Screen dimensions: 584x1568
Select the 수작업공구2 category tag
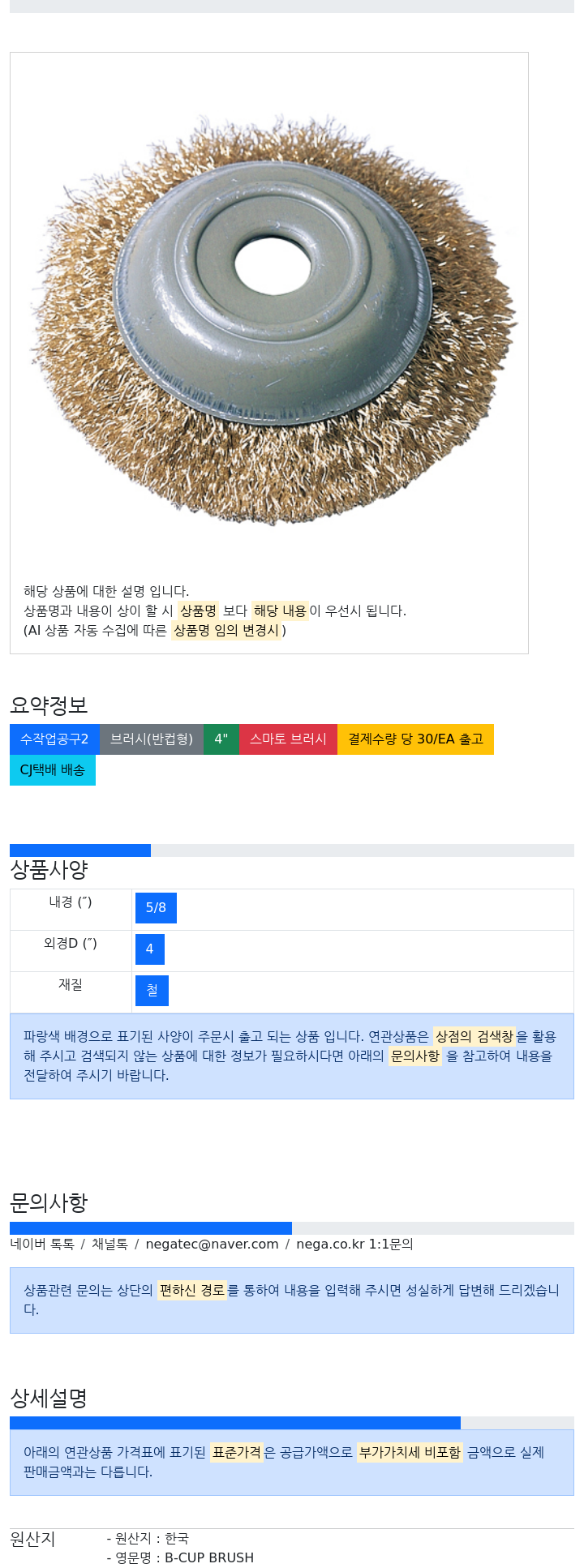(x=54, y=739)
